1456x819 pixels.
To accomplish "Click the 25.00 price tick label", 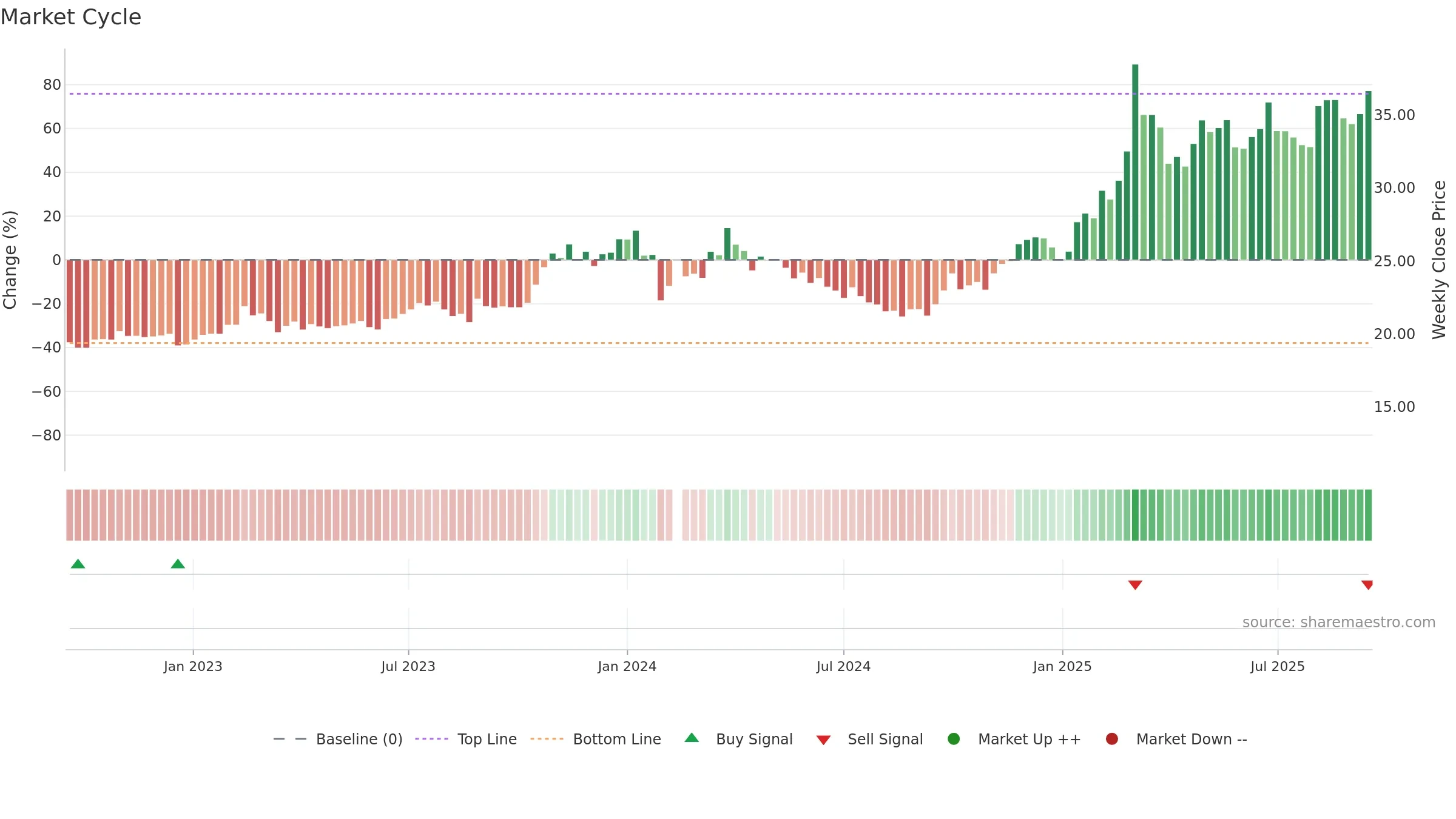I will click(x=1394, y=261).
